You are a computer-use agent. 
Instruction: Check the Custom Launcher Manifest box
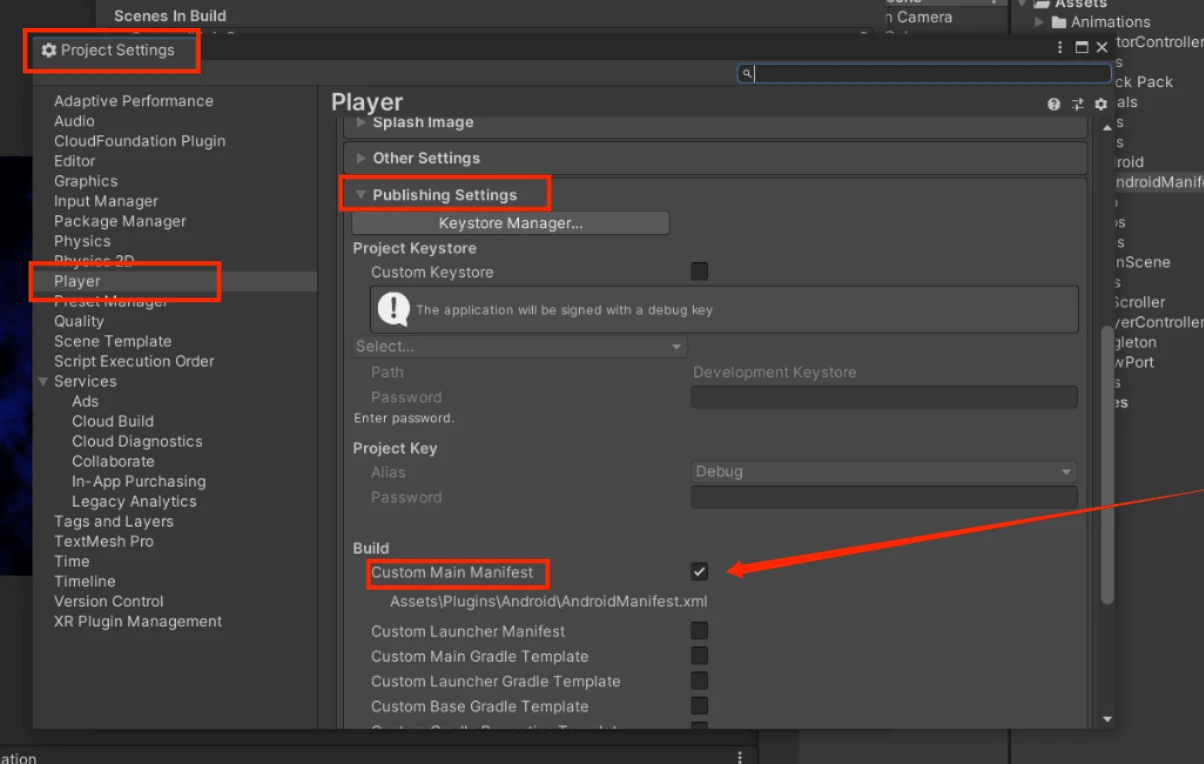699,631
